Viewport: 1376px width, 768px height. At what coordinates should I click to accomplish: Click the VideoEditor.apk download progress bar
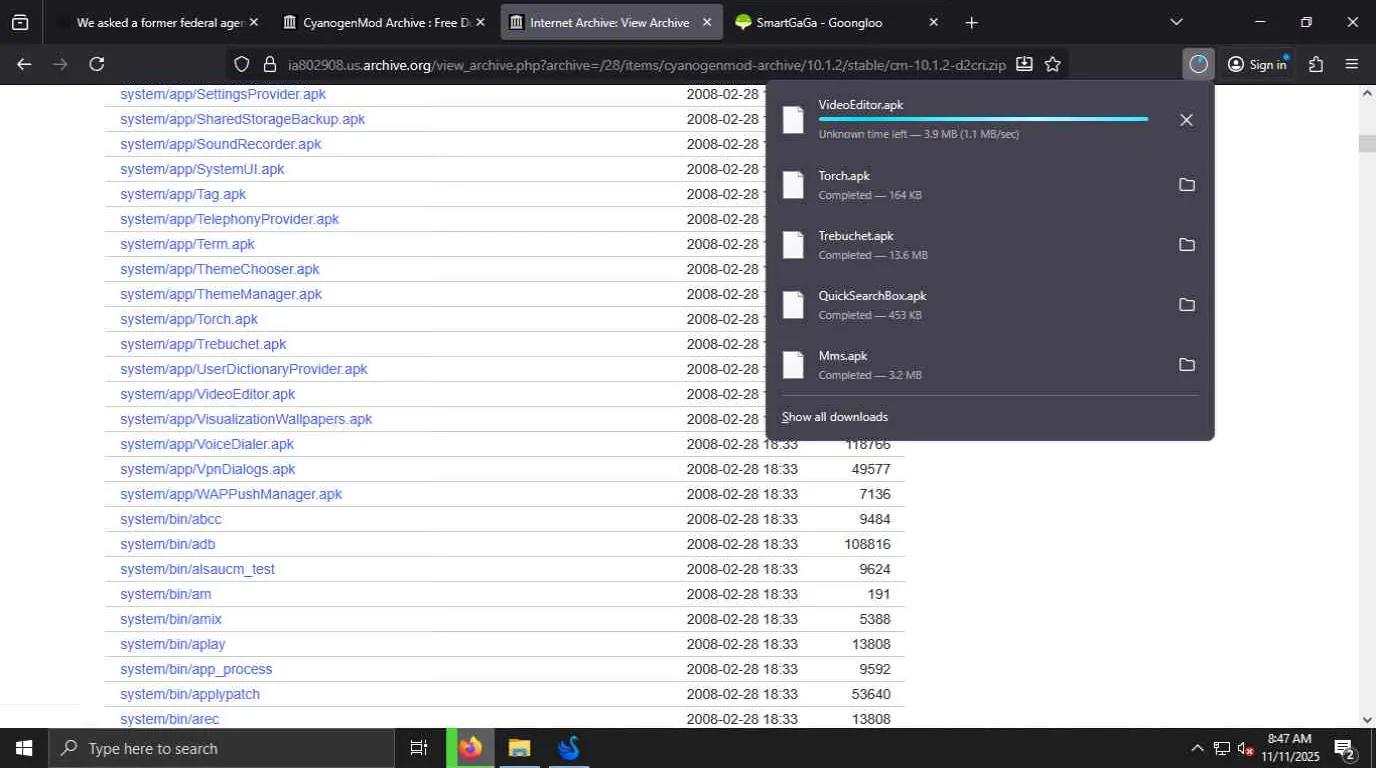click(x=983, y=119)
